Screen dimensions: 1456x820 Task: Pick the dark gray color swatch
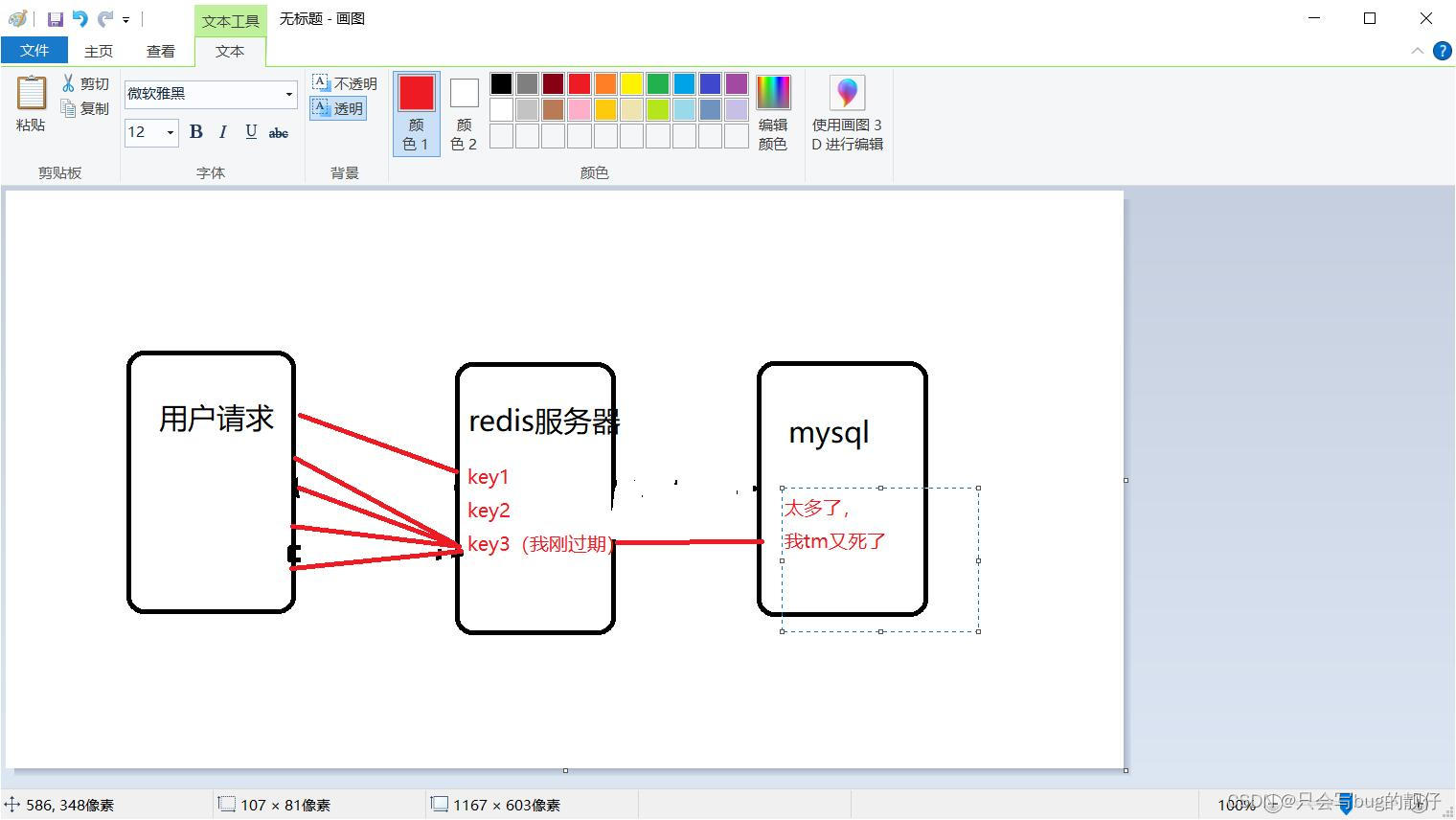click(527, 84)
